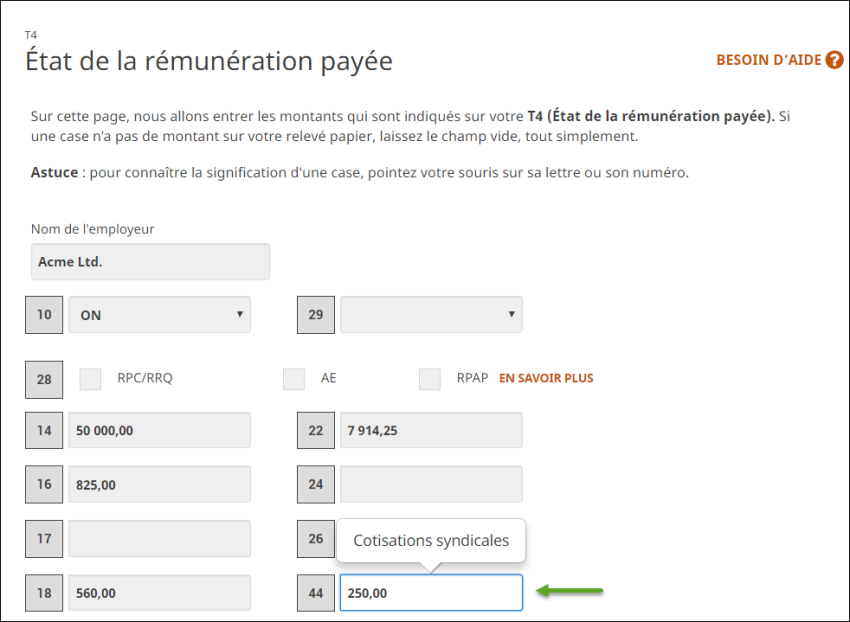Click the employer name field Acme Ltd.
This screenshot has width=850, height=622.
[x=150, y=262]
